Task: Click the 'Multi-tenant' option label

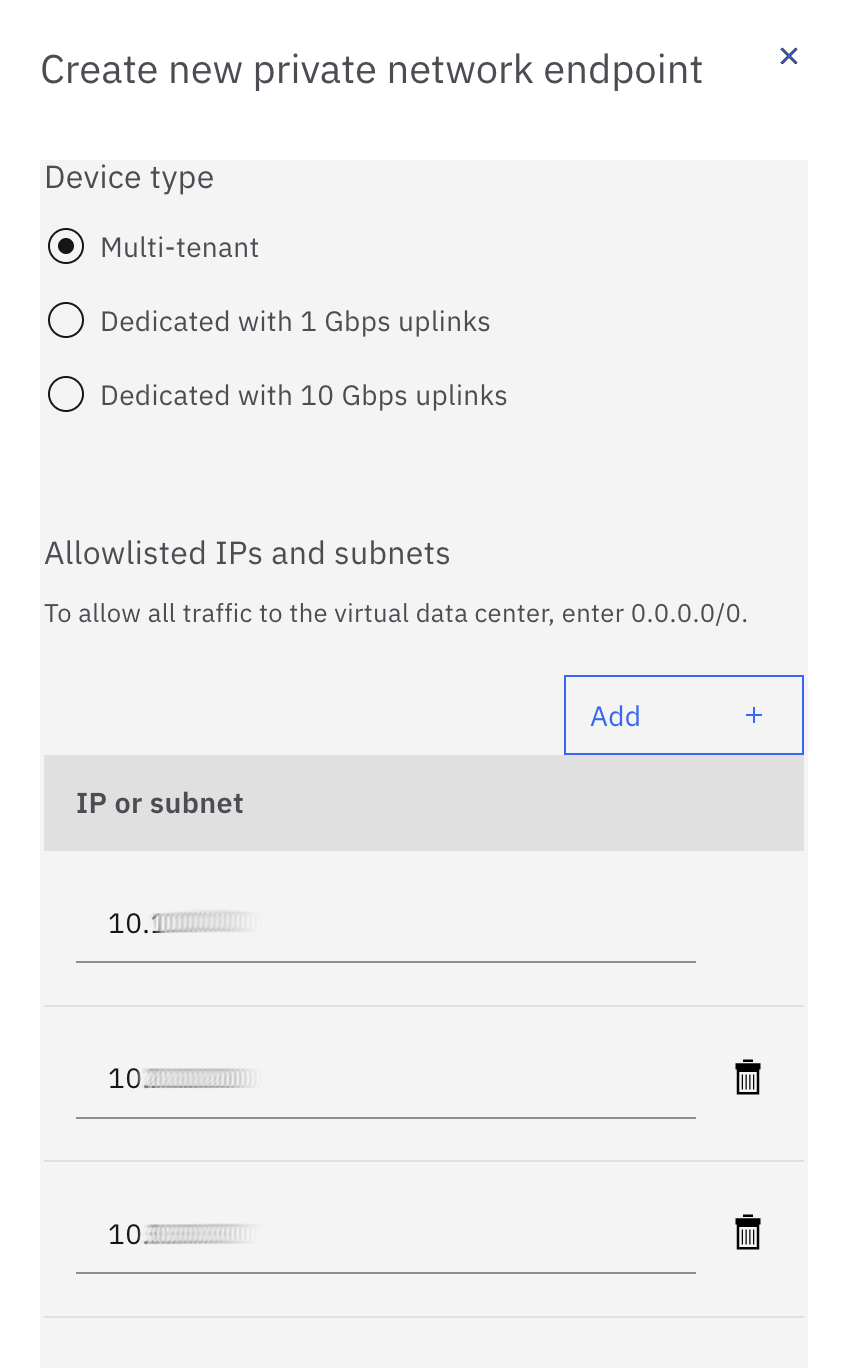Action: (x=180, y=247)
